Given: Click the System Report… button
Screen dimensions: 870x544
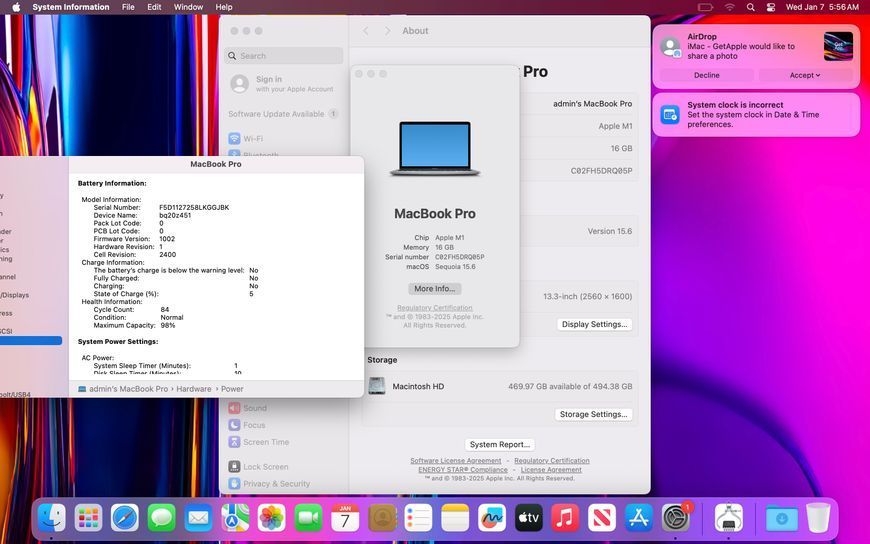Looking at the screenshot, I should click(499, 445).
